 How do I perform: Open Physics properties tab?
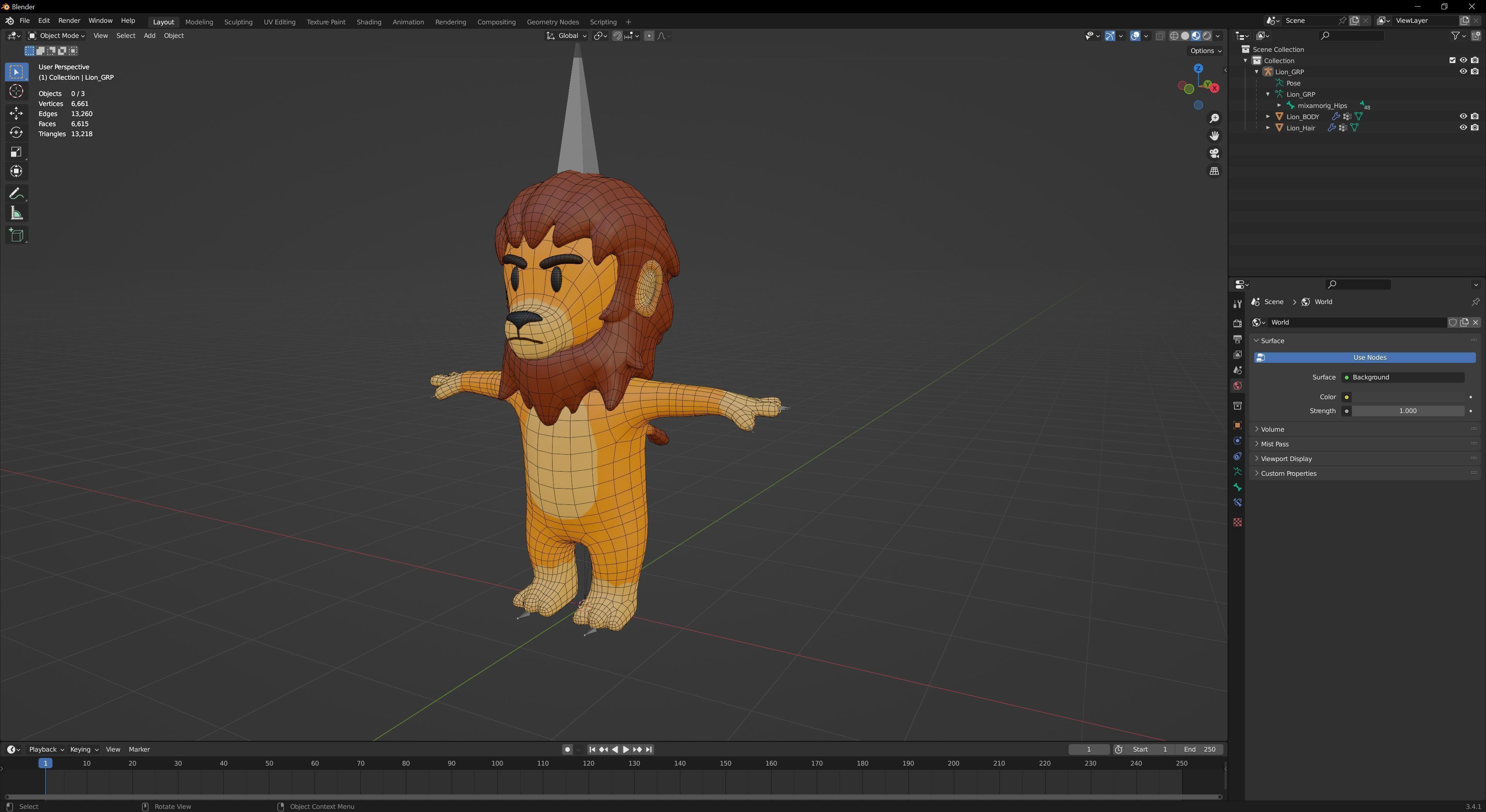pyautogui.click(x=1237, y=441)
